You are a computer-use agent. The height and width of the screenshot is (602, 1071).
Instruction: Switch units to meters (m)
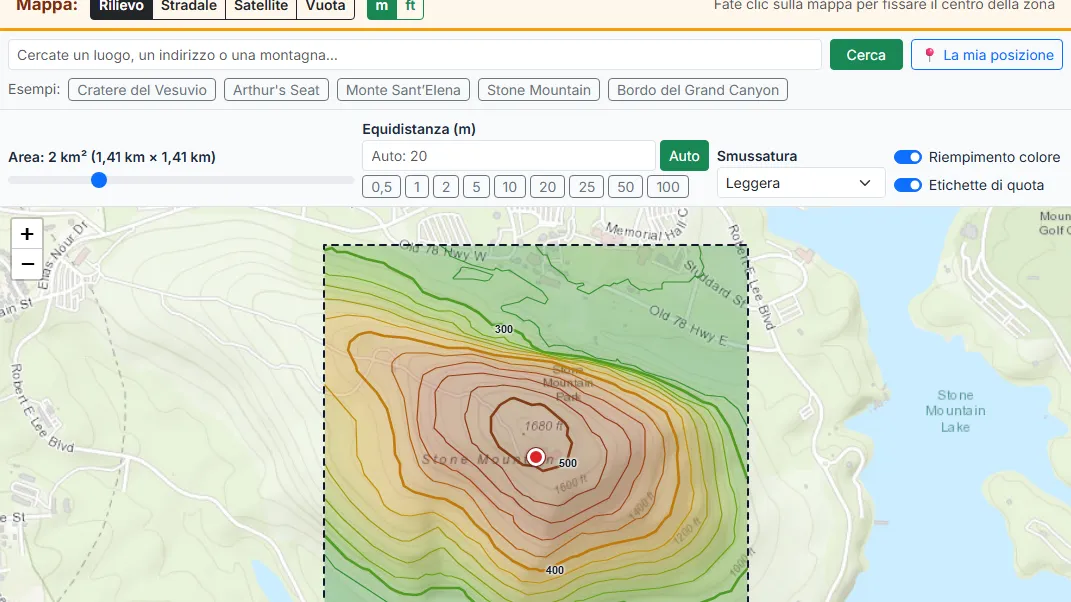click(x=382, y=6)
